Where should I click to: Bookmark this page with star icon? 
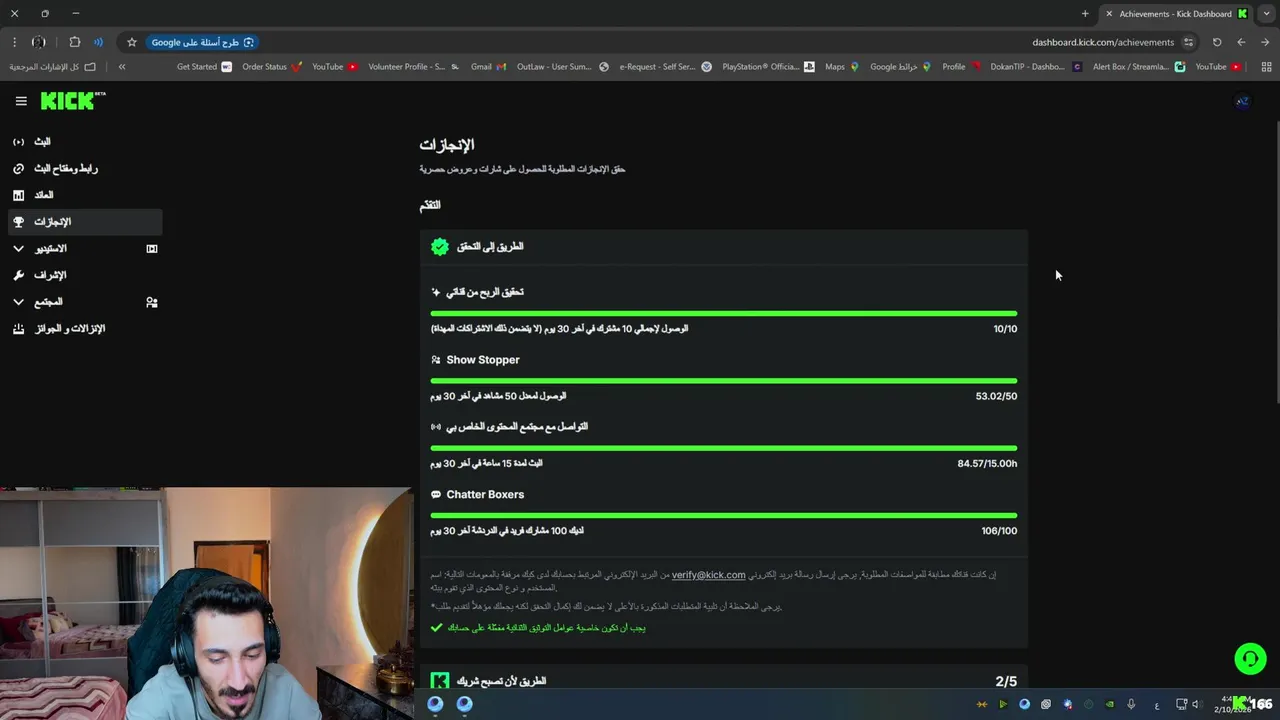tap(131, 42)
